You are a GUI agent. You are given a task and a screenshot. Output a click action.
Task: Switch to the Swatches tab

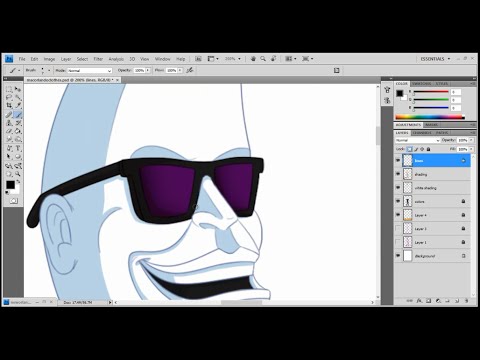(x=421, y=84)
